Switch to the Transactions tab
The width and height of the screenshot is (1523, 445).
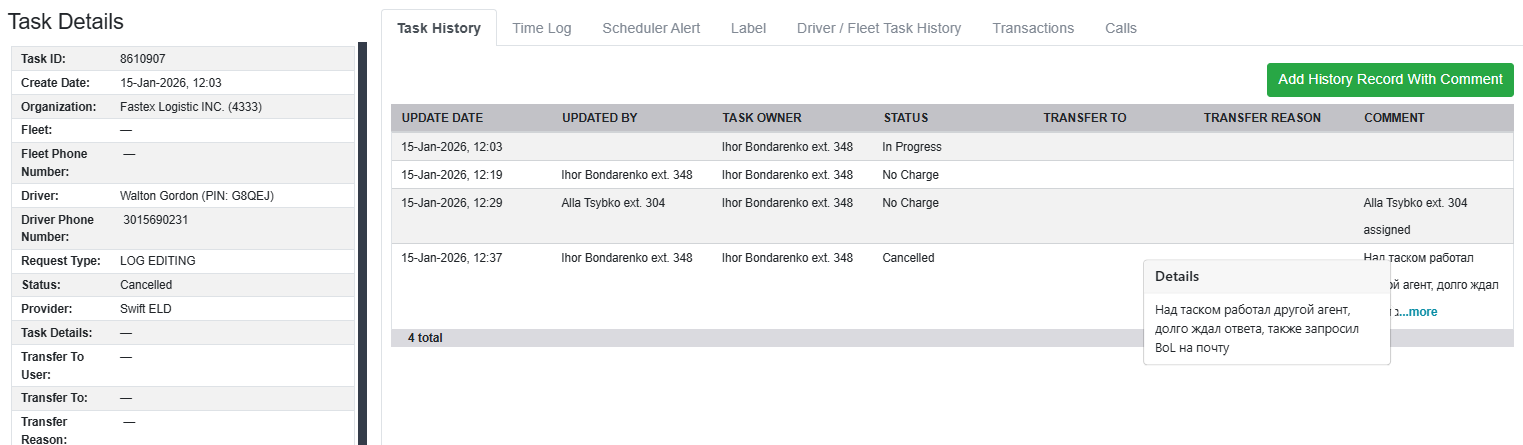(x=1033, y=28)
